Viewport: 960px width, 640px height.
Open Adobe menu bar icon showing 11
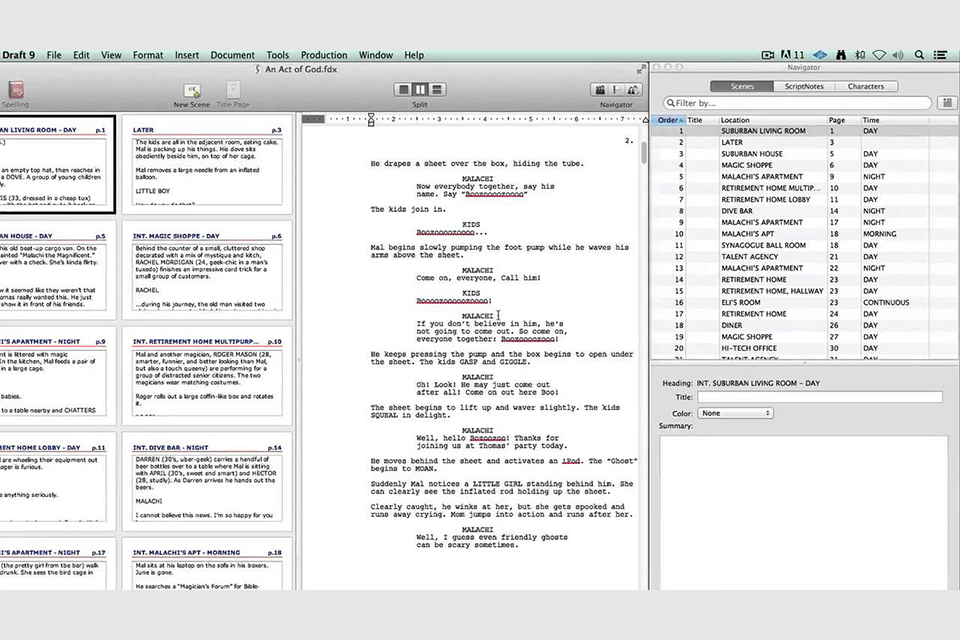pos(792,55)
